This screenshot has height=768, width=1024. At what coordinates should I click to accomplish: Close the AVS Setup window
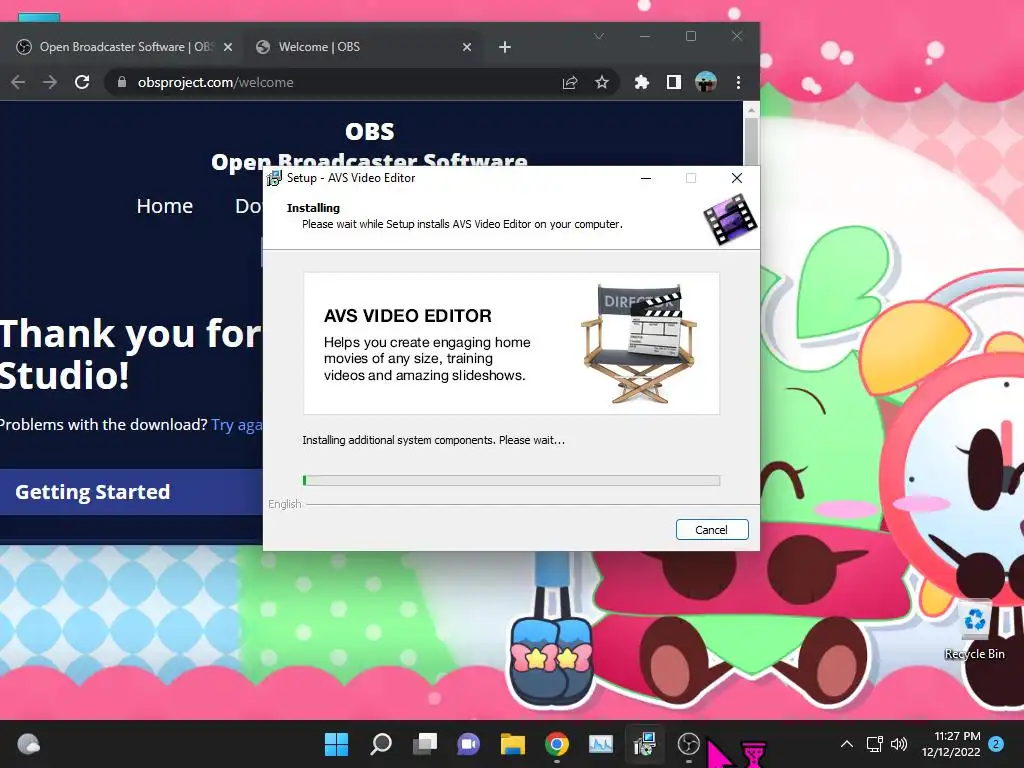(x=737, y=178)
